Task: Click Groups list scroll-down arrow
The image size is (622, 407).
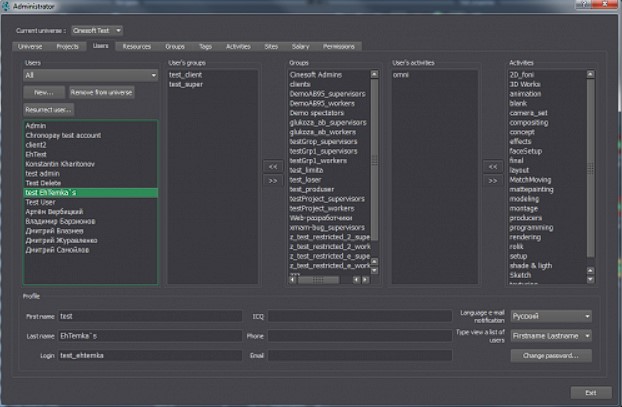Action: [x=374, y=271]
